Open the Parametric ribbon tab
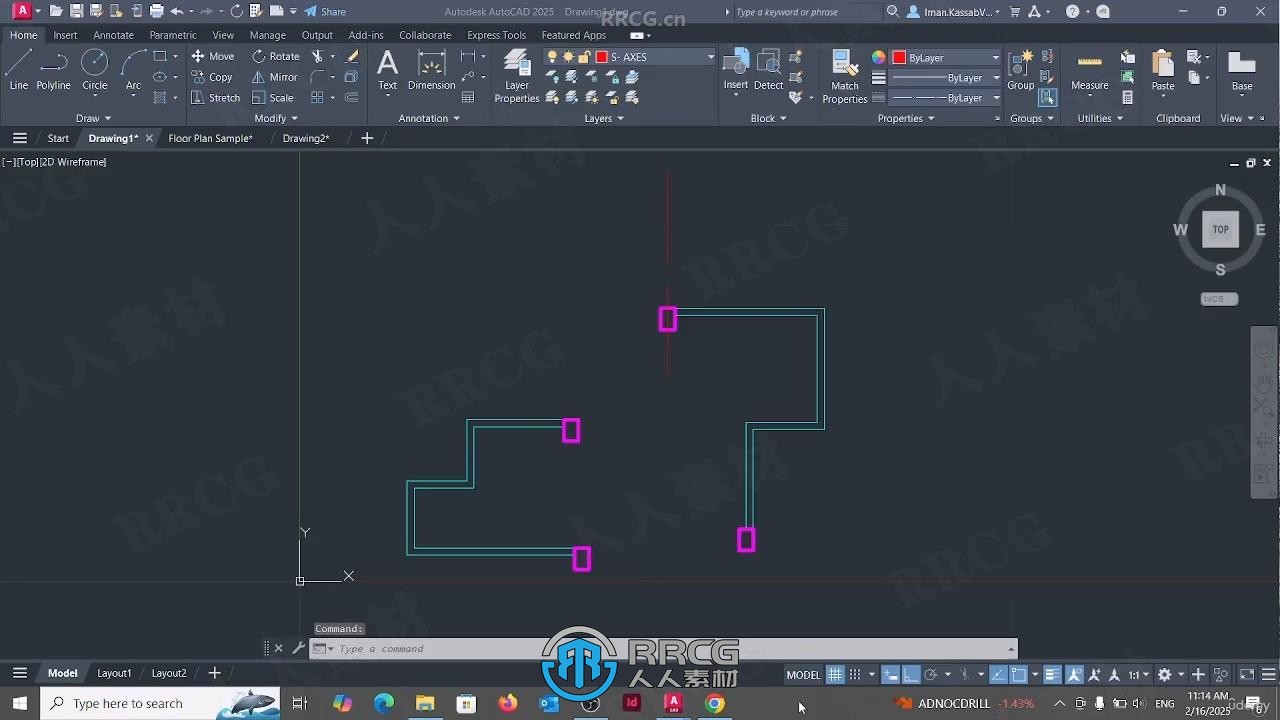This screenshot has height=720, width=1280. [173, 35]
